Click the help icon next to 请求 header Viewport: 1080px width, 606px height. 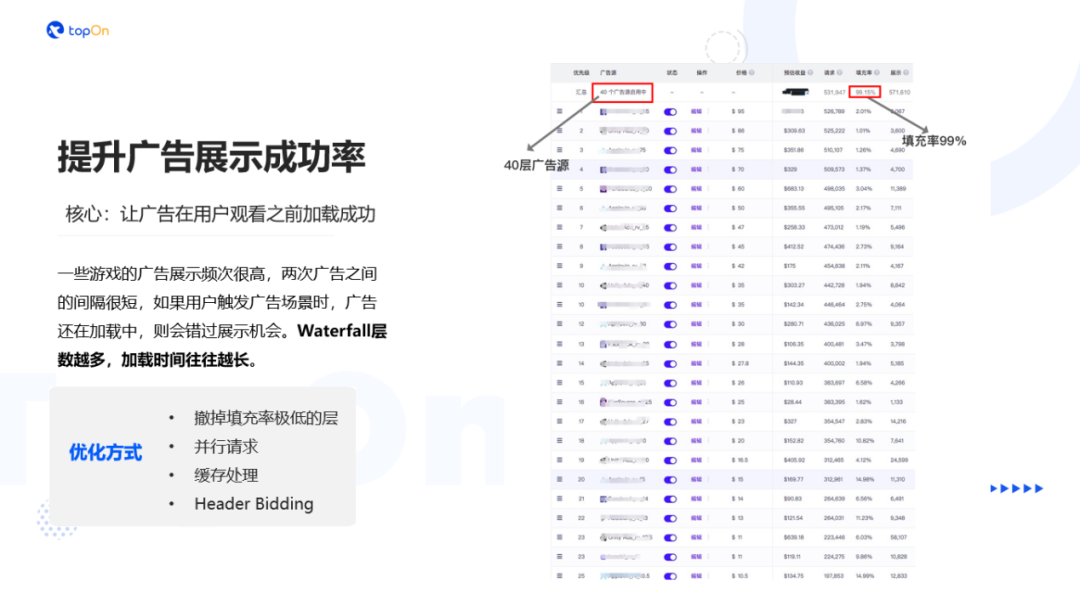pos(839,72)
